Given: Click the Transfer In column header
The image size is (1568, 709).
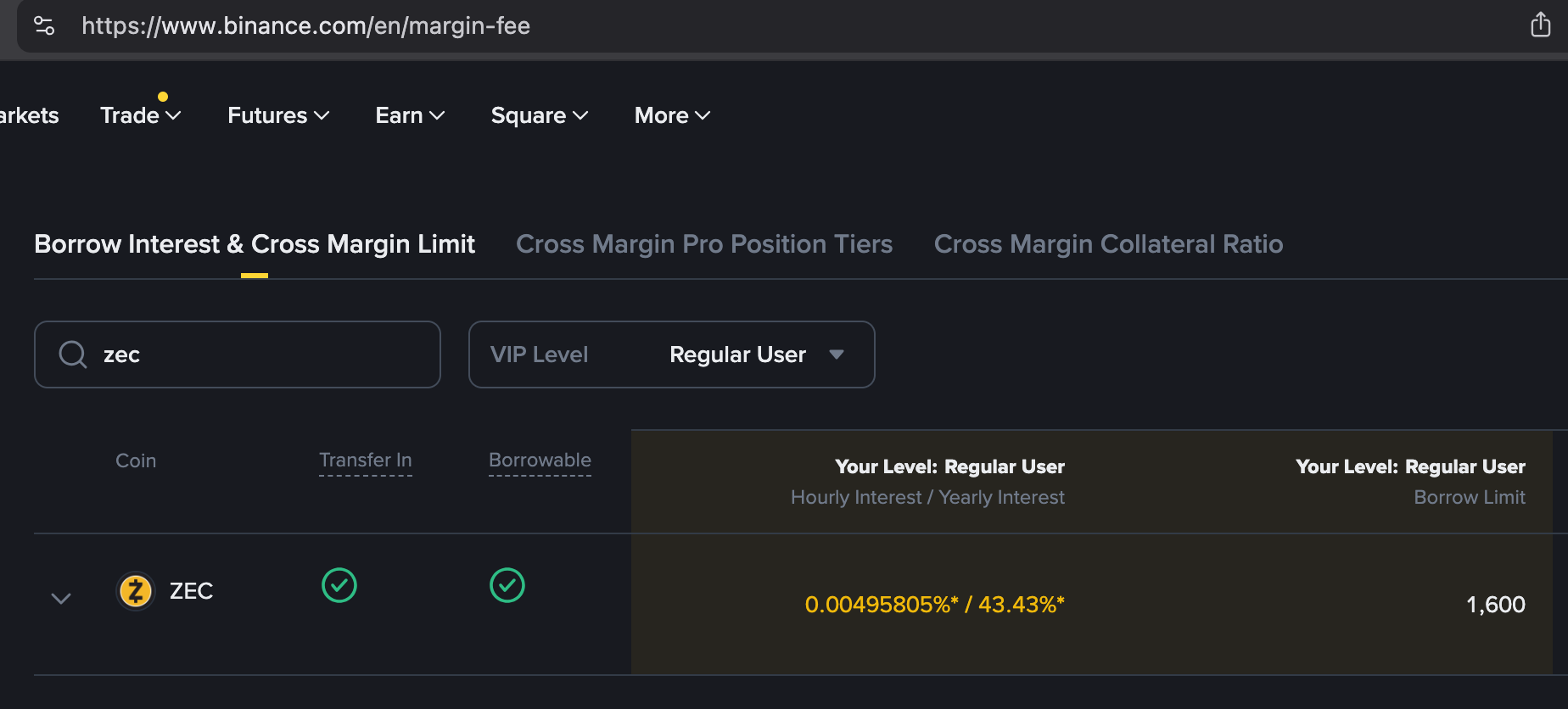Looking at the screenshot, I should (x=365, y=461).
